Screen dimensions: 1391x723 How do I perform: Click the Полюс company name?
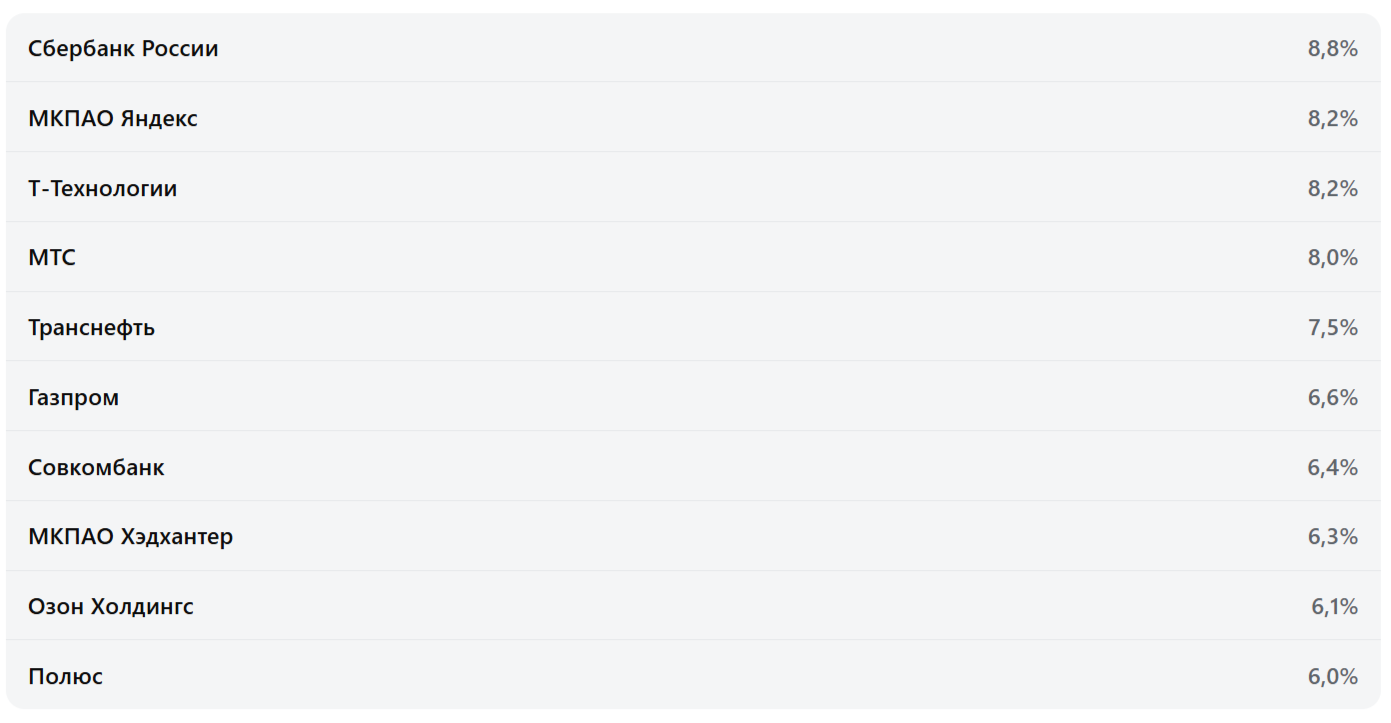tap(66, 677)
